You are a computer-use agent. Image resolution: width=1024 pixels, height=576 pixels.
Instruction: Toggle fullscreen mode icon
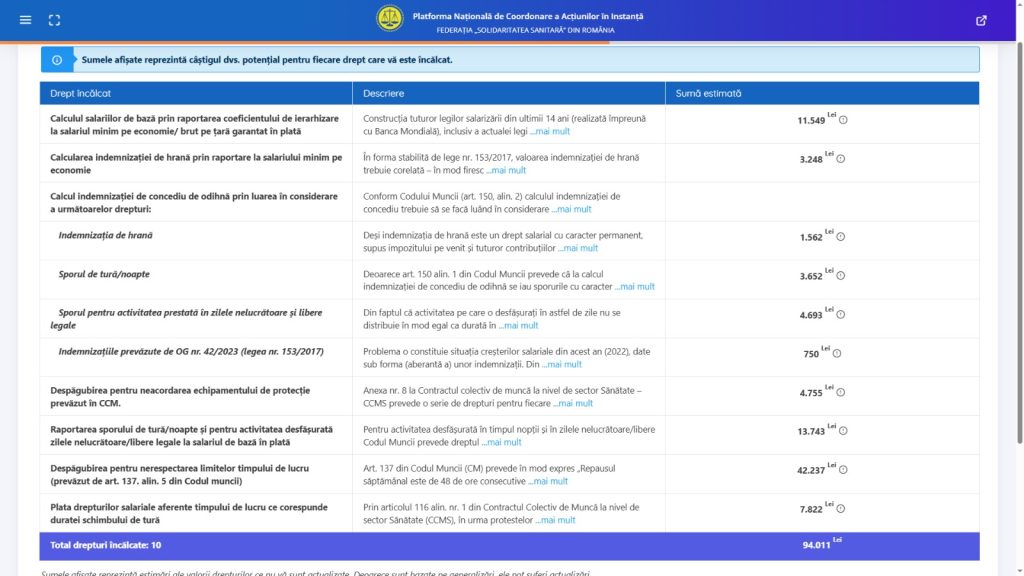(x=54, y=20)
